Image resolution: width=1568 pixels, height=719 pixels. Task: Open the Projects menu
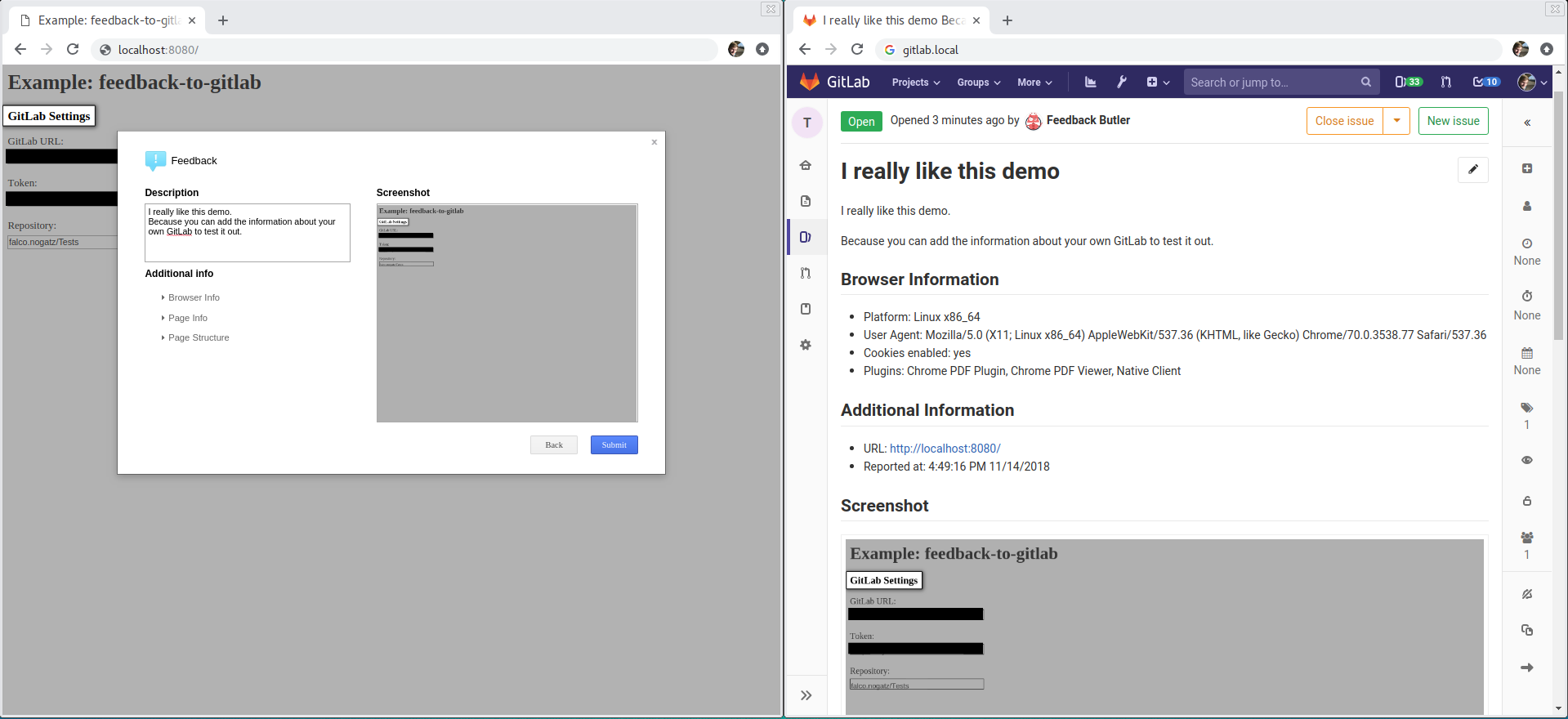click(x=916, y=83)
